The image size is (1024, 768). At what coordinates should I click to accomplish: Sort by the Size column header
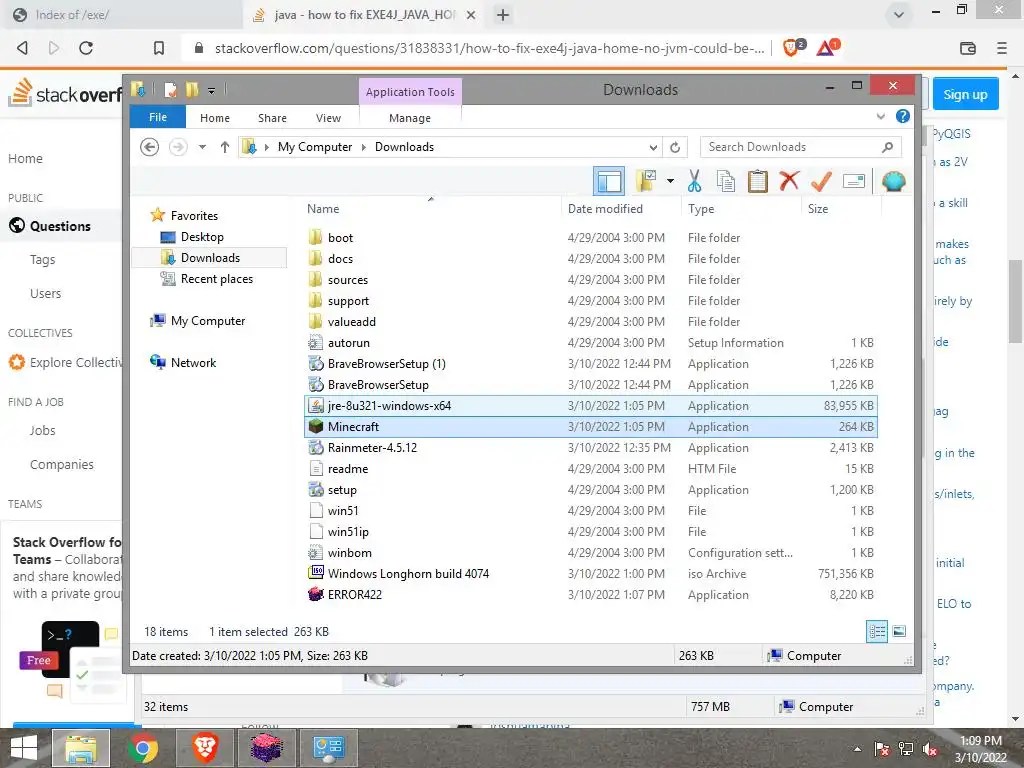click(x=818, y=208)
